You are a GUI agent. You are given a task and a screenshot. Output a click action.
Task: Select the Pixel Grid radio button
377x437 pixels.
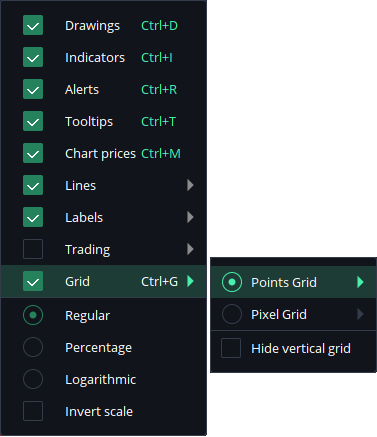232,314
